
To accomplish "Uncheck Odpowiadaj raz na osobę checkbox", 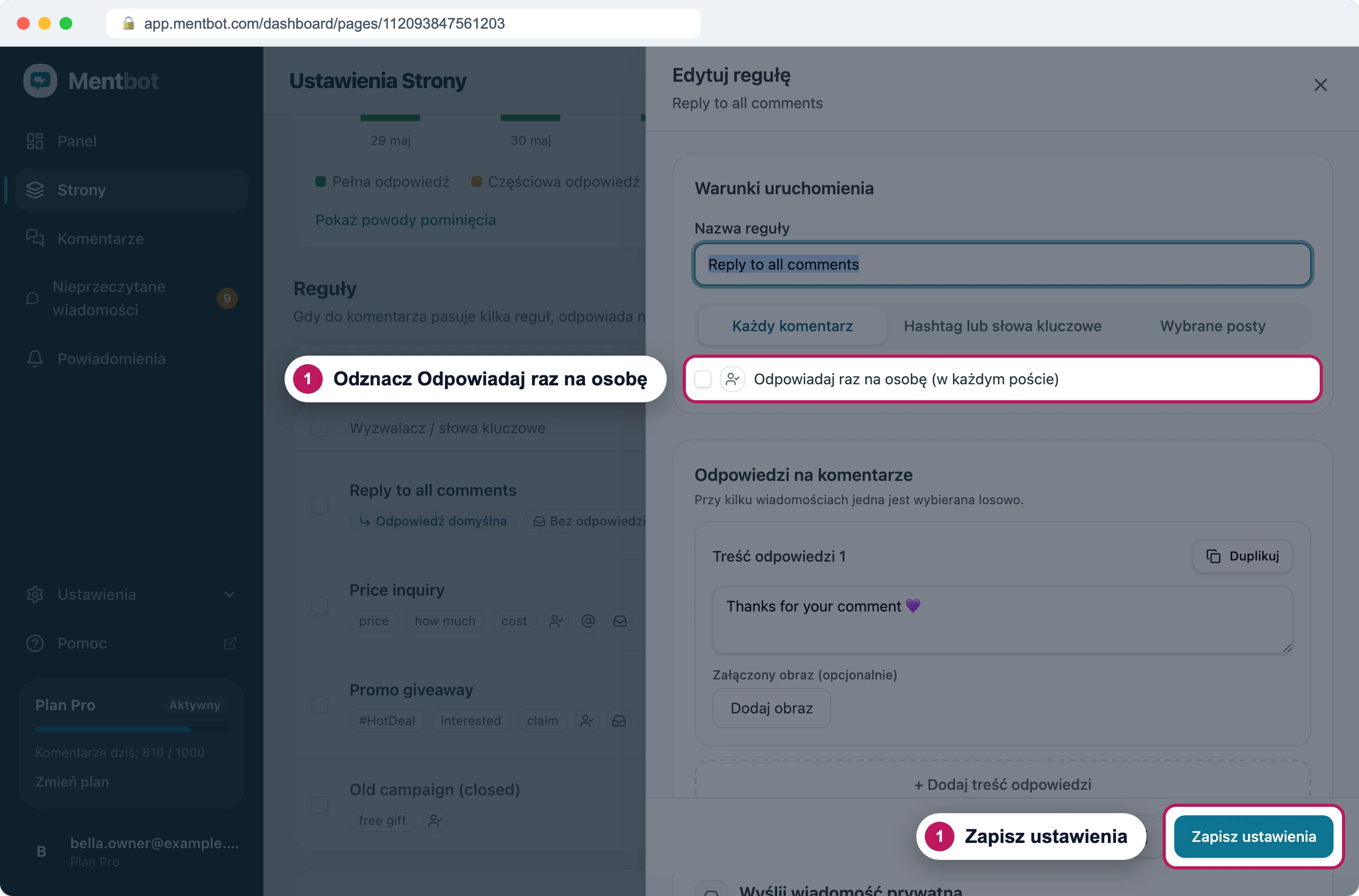I will (x=703, y=379).
